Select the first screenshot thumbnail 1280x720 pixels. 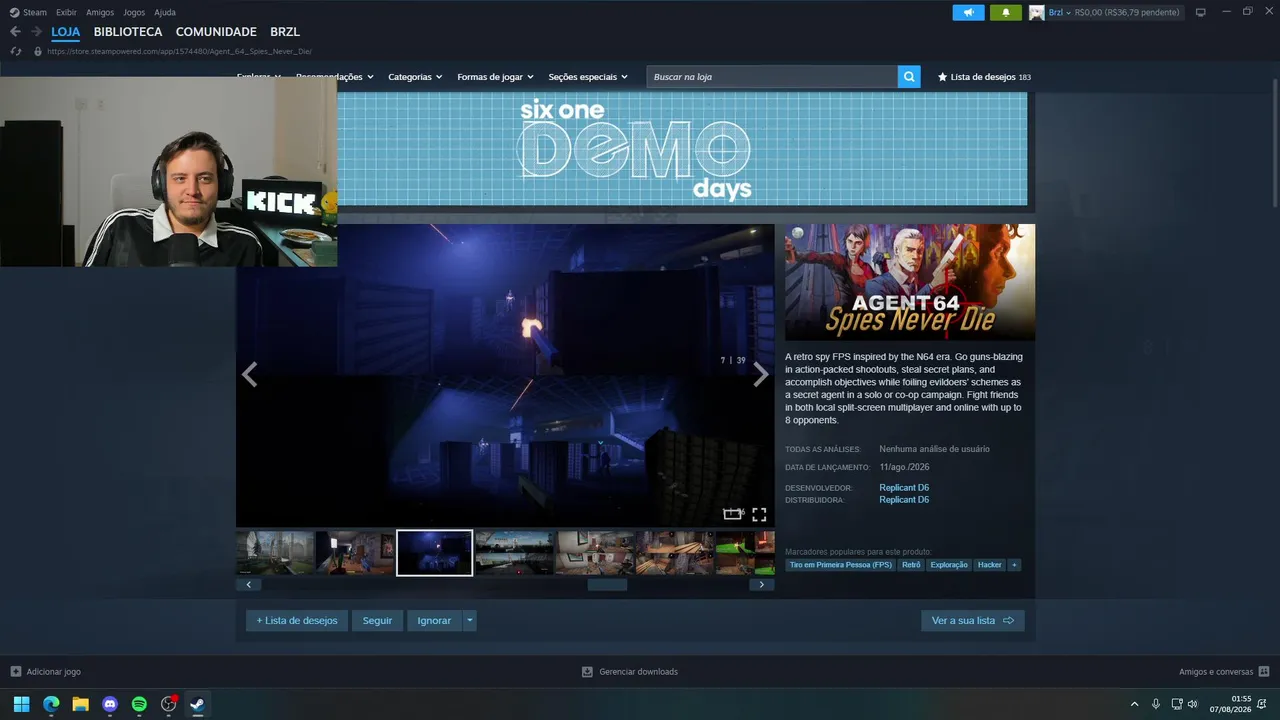(x=275, y=553)
